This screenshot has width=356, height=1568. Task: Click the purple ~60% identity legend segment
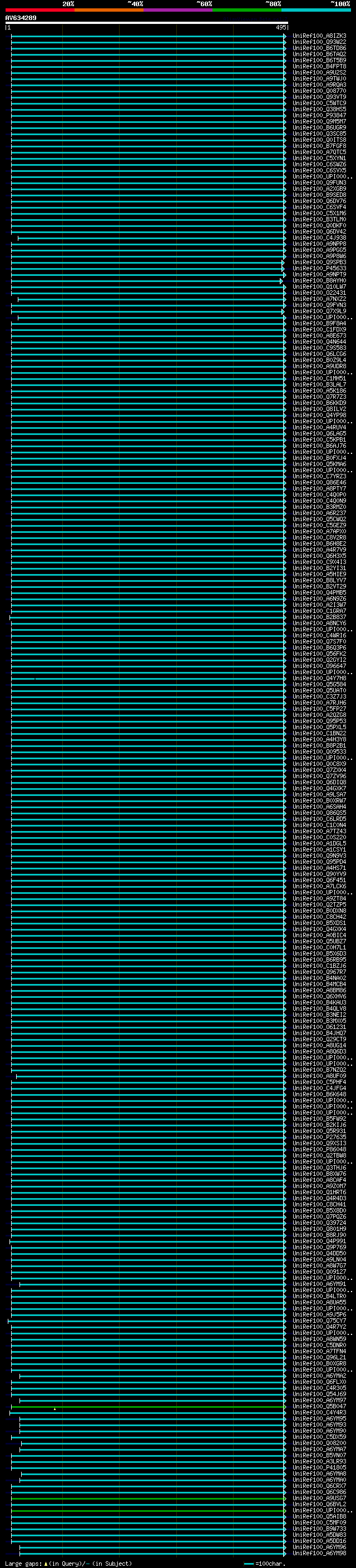(x=179, y=10)
